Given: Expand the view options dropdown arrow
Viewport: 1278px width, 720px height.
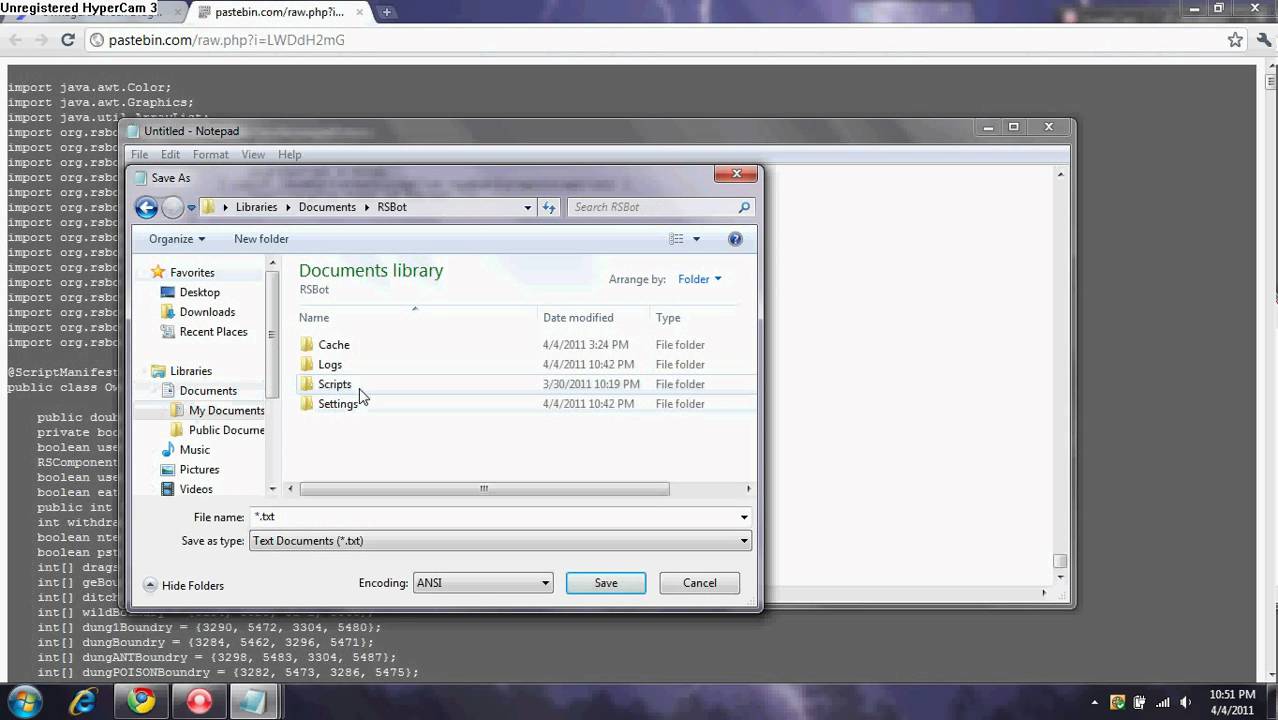Looking at the screenshot, I should coord(696,239).
